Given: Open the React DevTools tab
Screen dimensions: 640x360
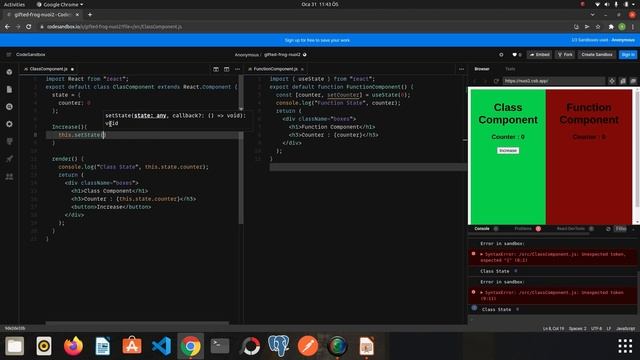Looking at the screenshot, I should 571,229.
